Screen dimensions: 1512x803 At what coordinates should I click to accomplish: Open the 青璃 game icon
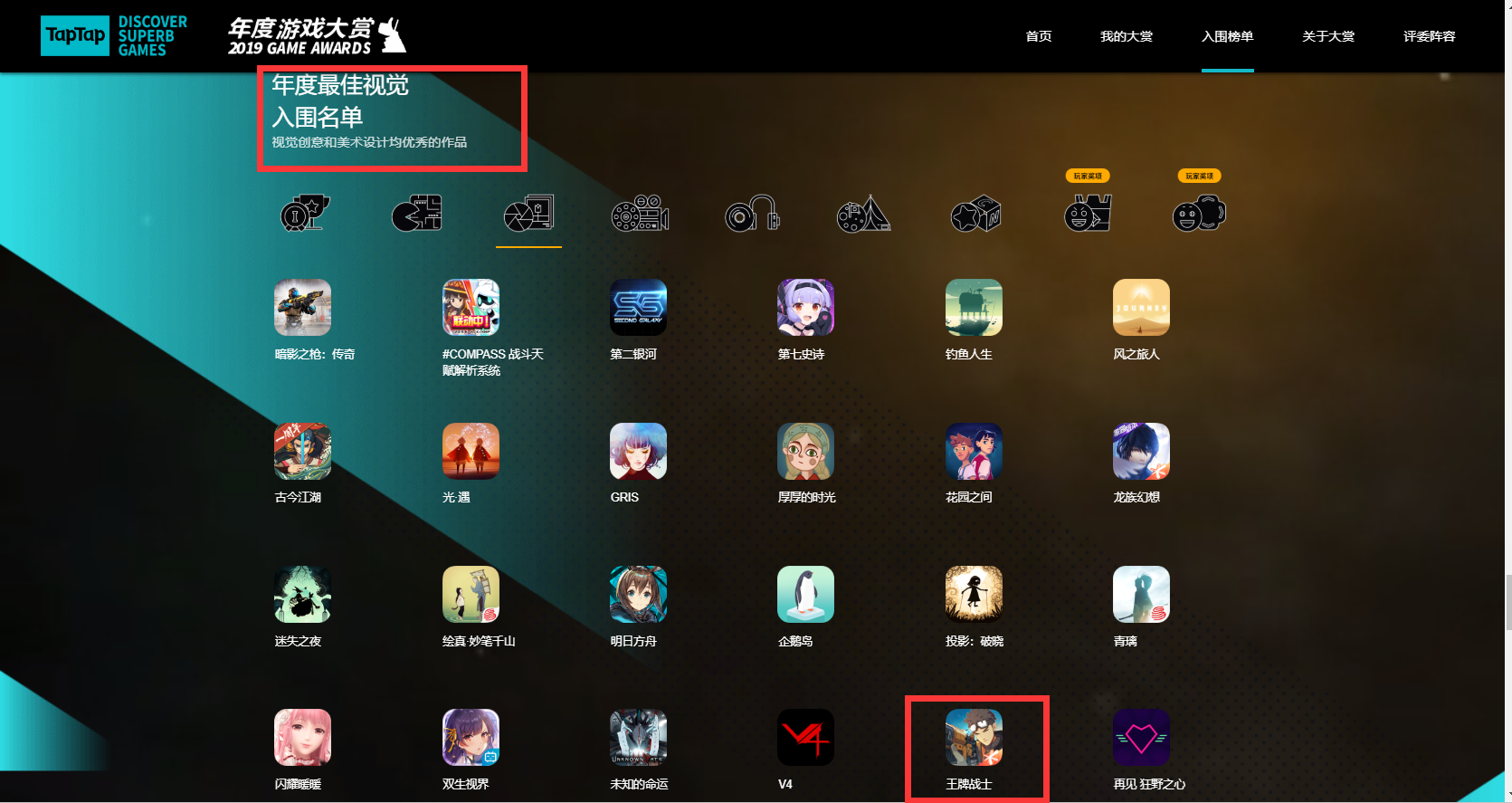pos(1141,595)
